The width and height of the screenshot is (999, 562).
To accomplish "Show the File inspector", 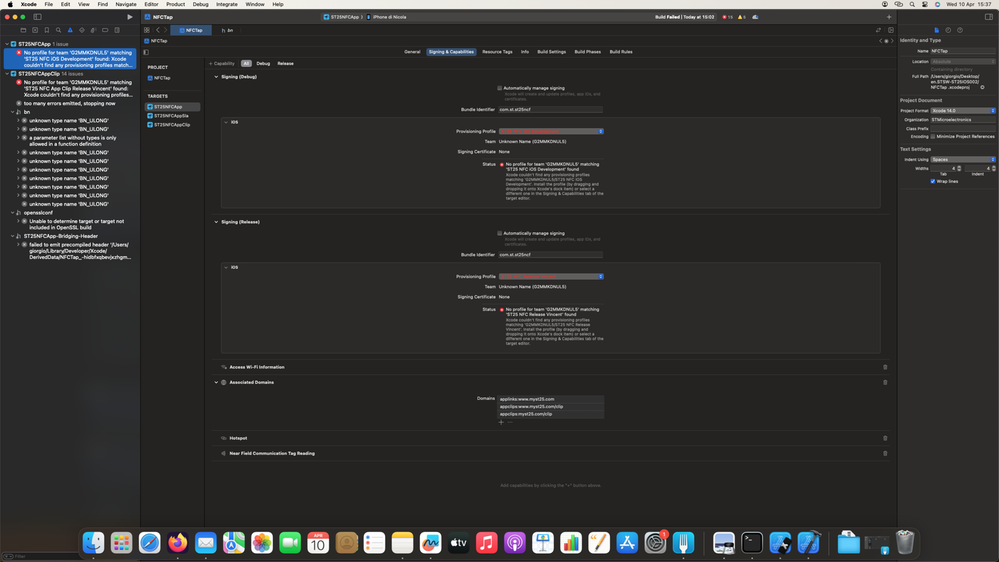I will pyautogui.click(x=937, y=30).
